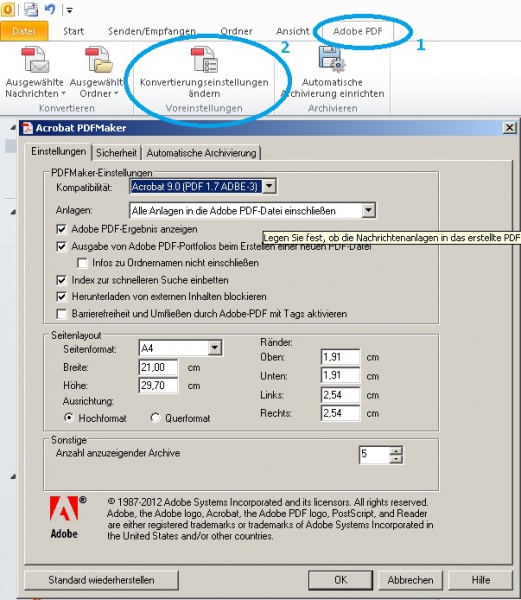Open the Kompatibilität dropdown
This screenshot has width=521, height=600.
point(269,186)
